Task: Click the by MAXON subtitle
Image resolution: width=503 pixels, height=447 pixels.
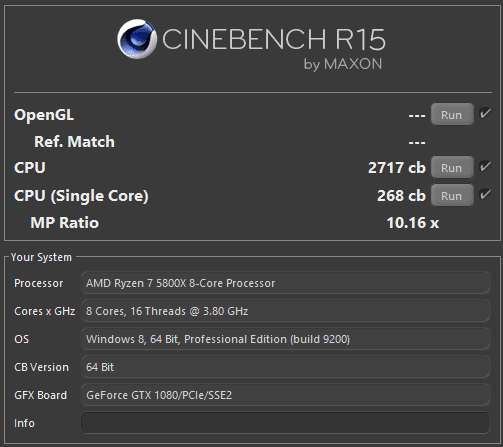Action: (x=343, y=64)
